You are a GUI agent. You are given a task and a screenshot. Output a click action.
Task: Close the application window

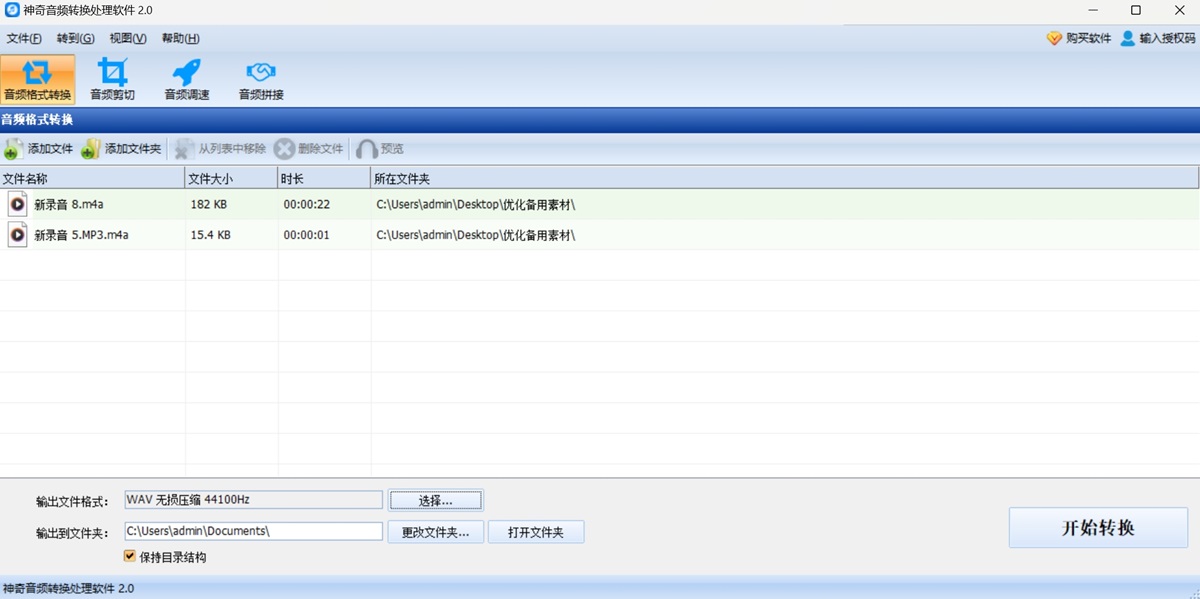[1179, 10]
